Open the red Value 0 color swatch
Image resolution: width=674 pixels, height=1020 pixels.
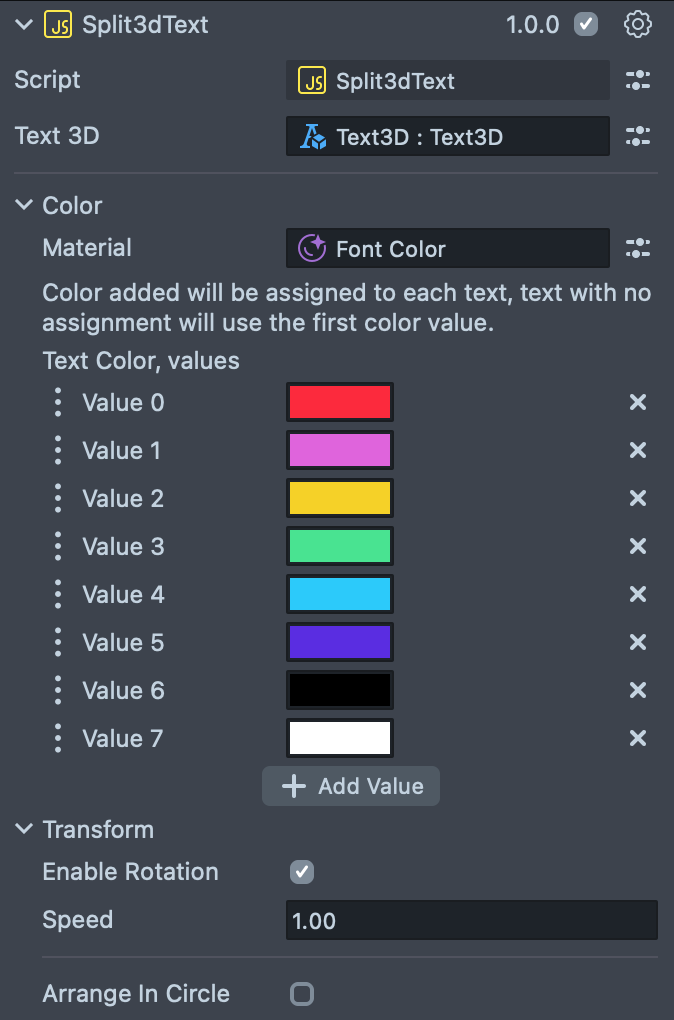click(339, 403)
